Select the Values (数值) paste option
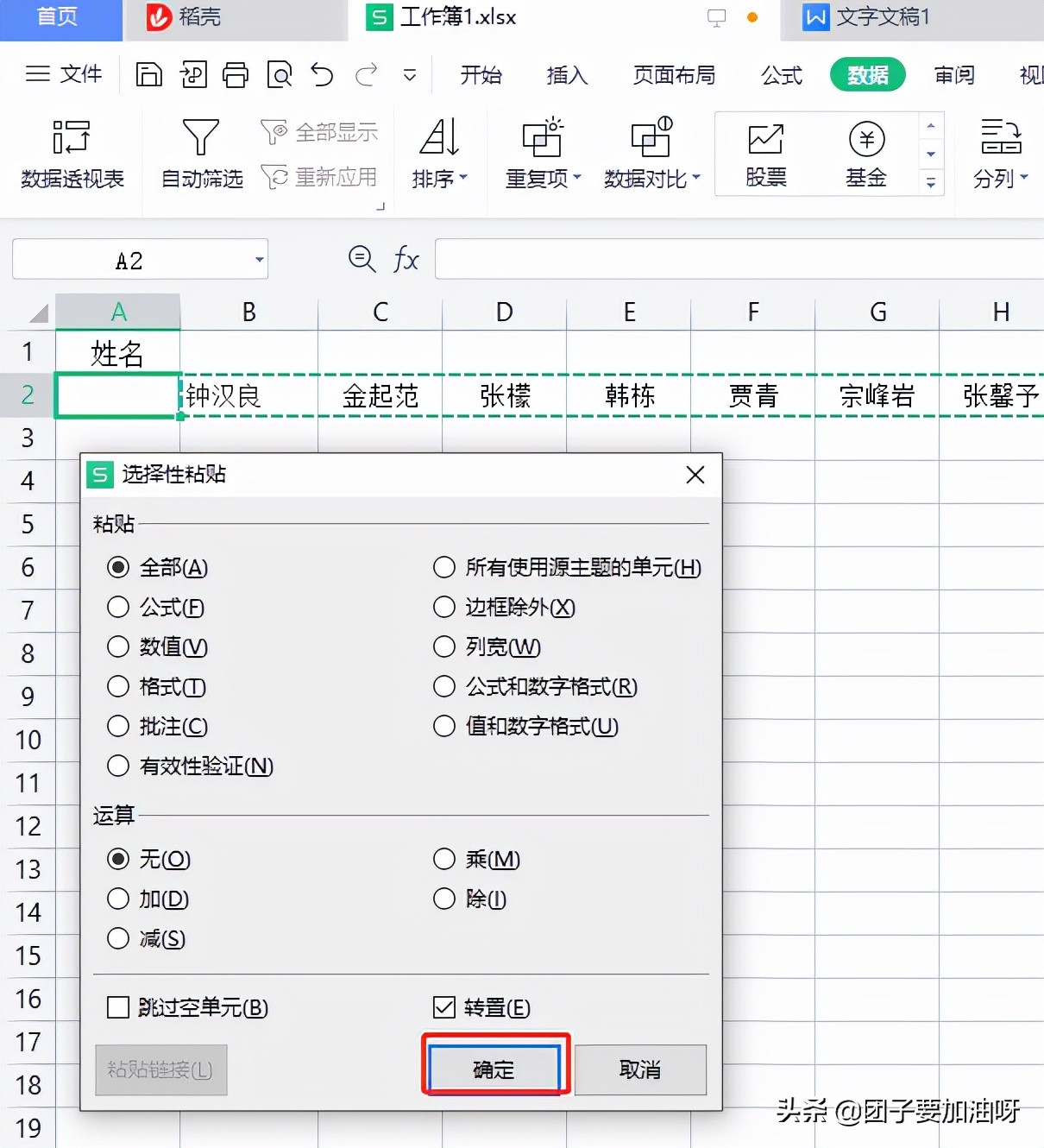This screenshot has width=1044, height=1148. (x=118, y=647)
